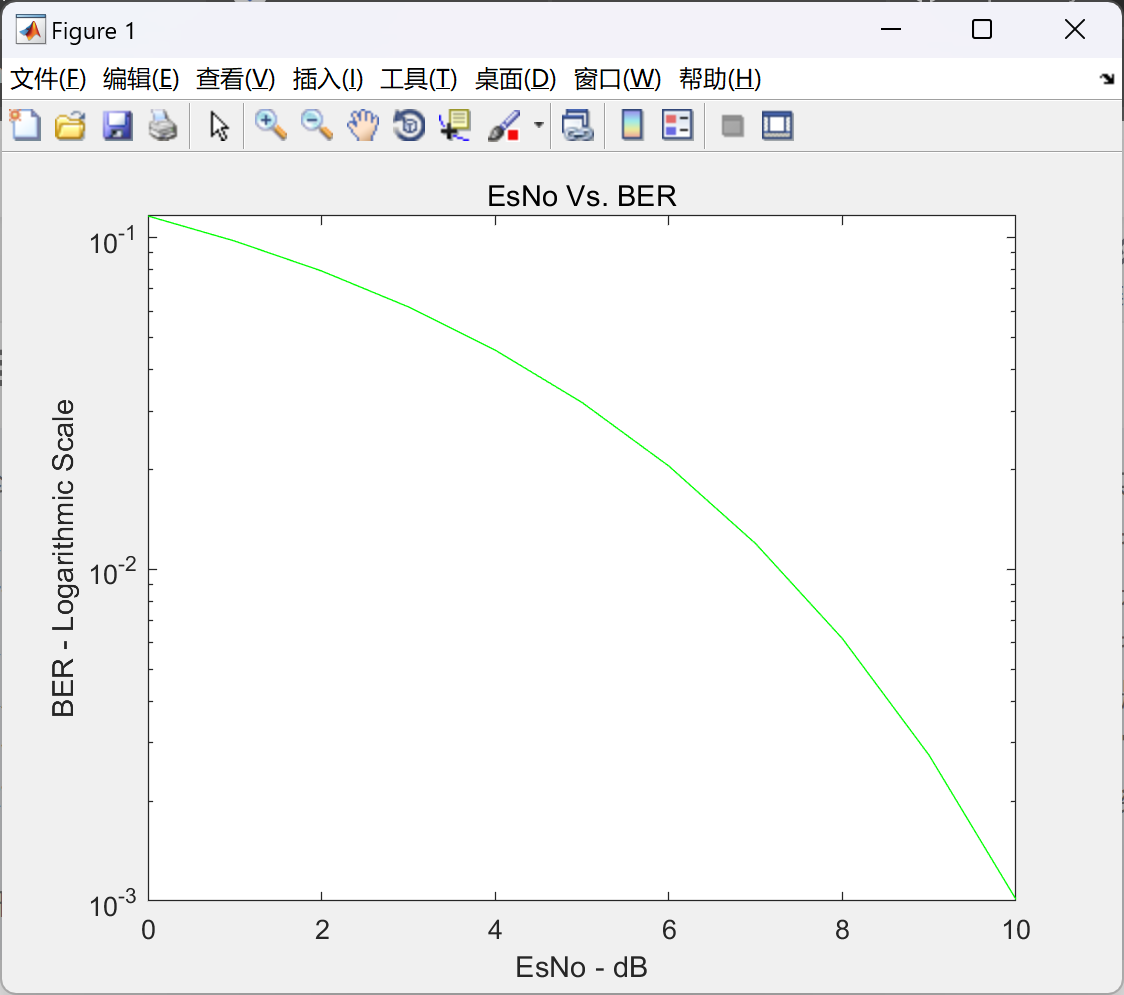Screen dimensions: 1124x995
Task: Activate the Data Cursor tool
Action: click(454, 125)
